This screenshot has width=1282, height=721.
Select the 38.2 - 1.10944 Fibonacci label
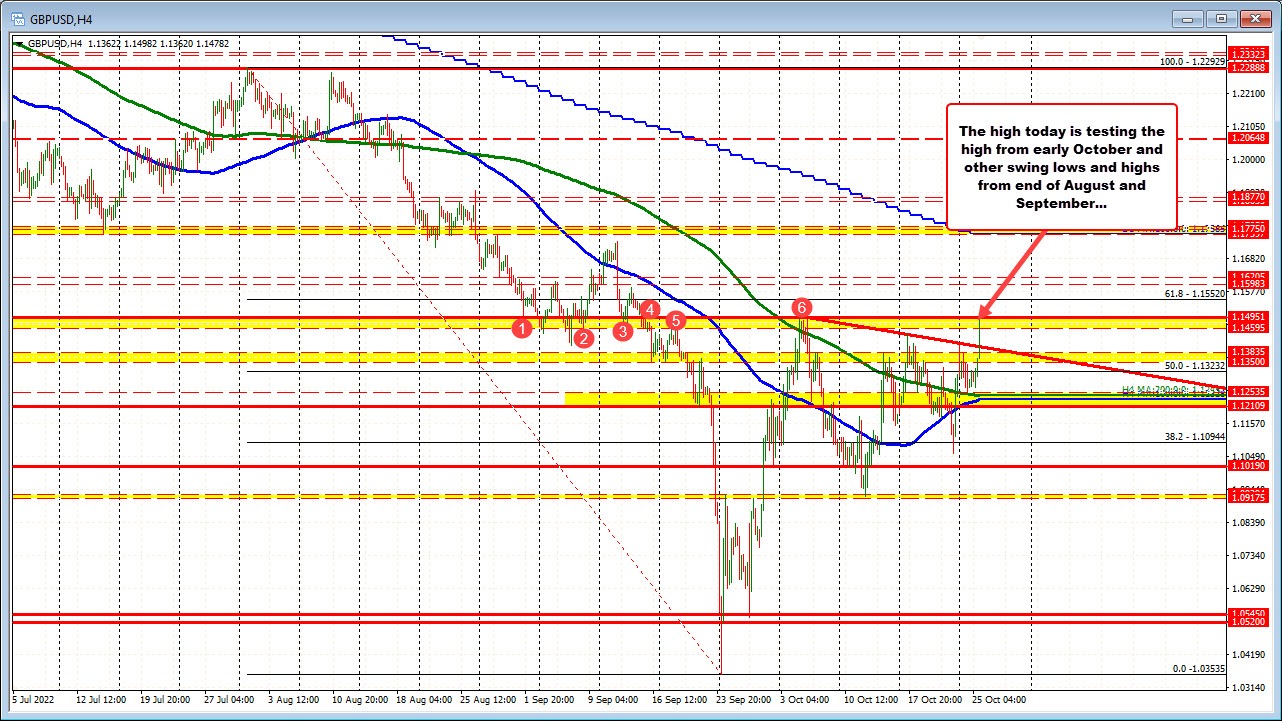[x=1196, y=436]
